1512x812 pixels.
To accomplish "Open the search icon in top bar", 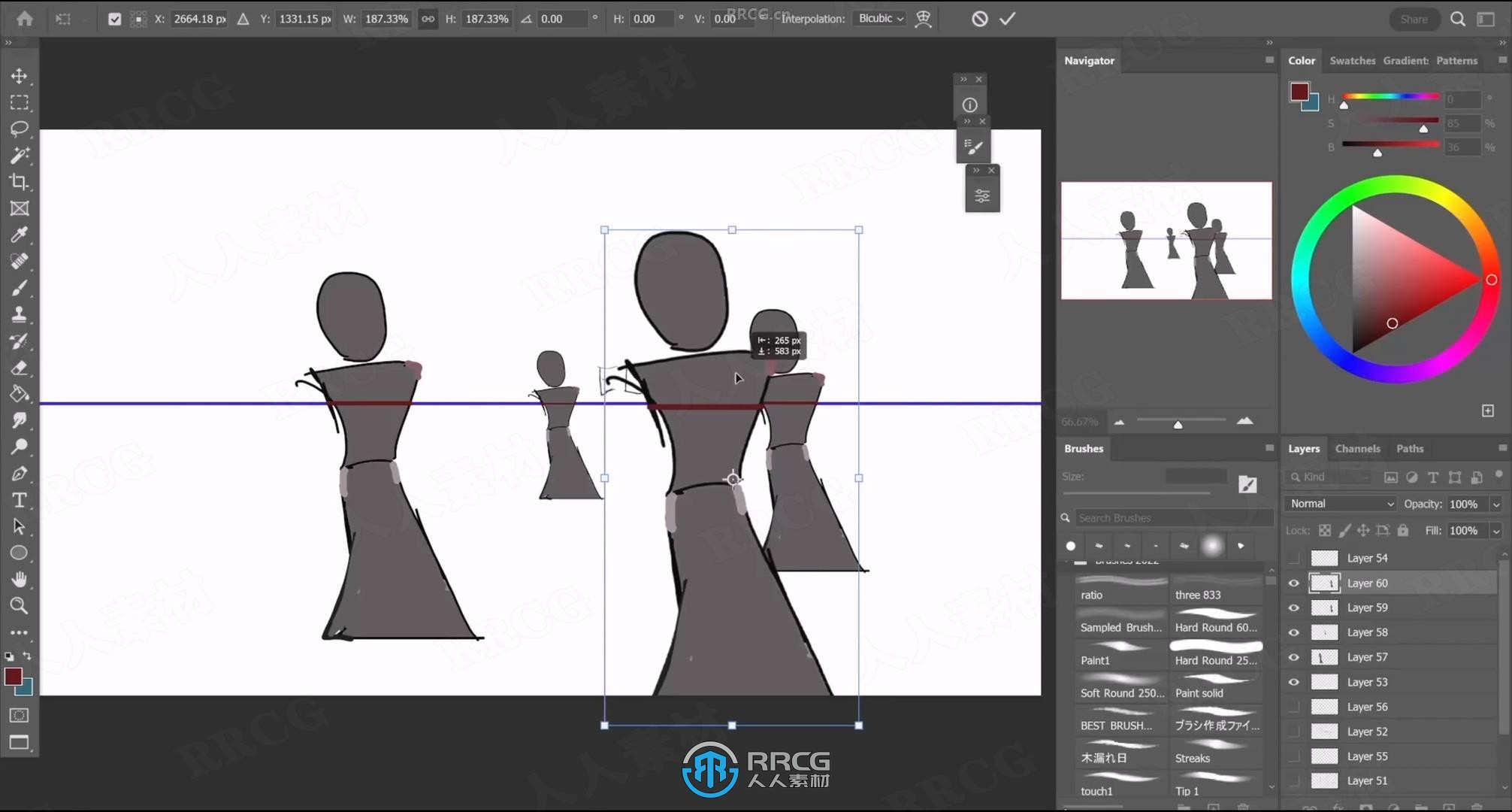I will tap(1458, 20).
